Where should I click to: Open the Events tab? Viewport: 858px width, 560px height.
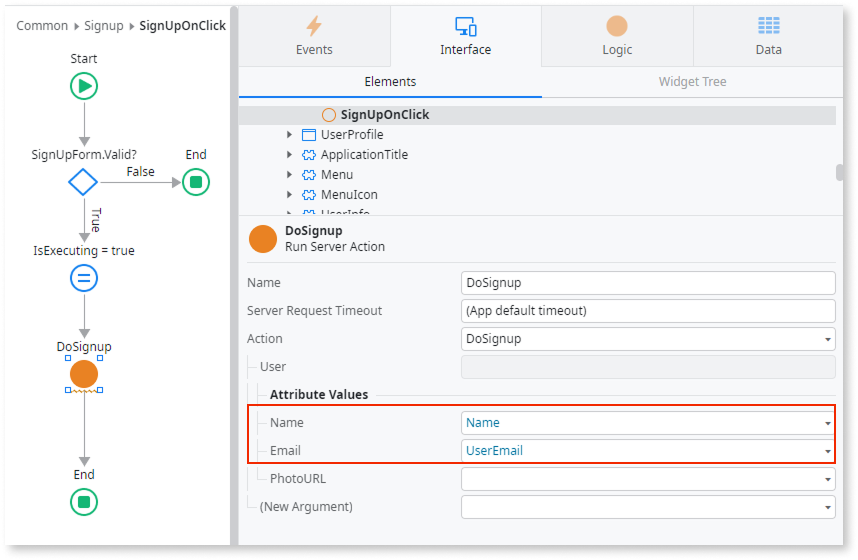314,36
